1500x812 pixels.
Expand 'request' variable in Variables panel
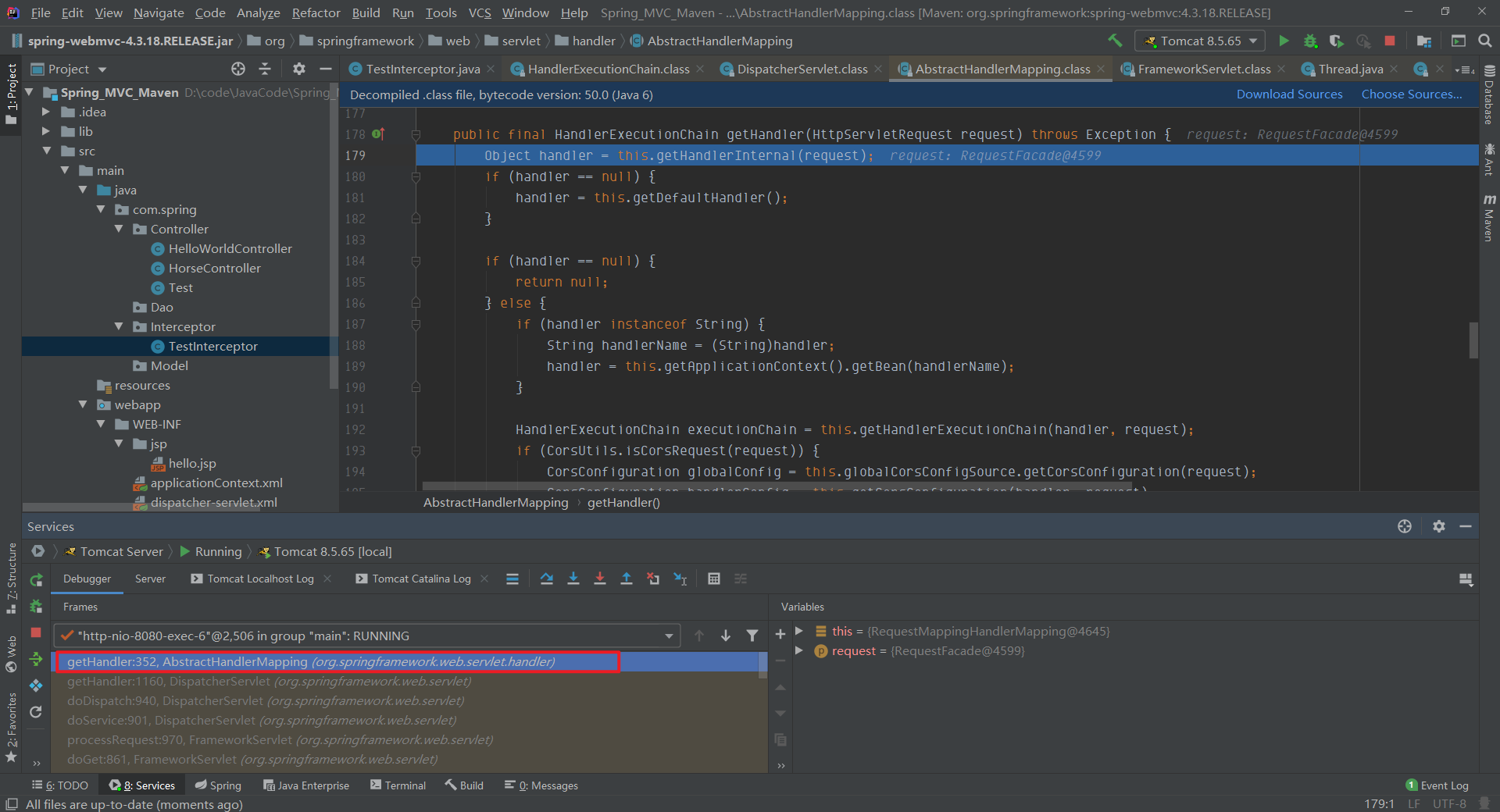pyautogui.click(x=799, y=650)
